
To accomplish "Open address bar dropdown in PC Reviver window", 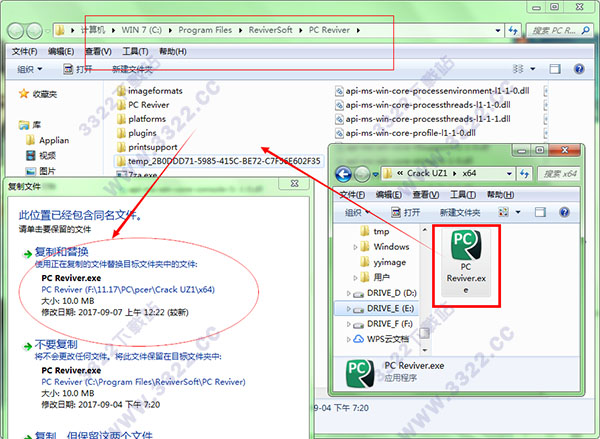I will click(x=498, y=30).
